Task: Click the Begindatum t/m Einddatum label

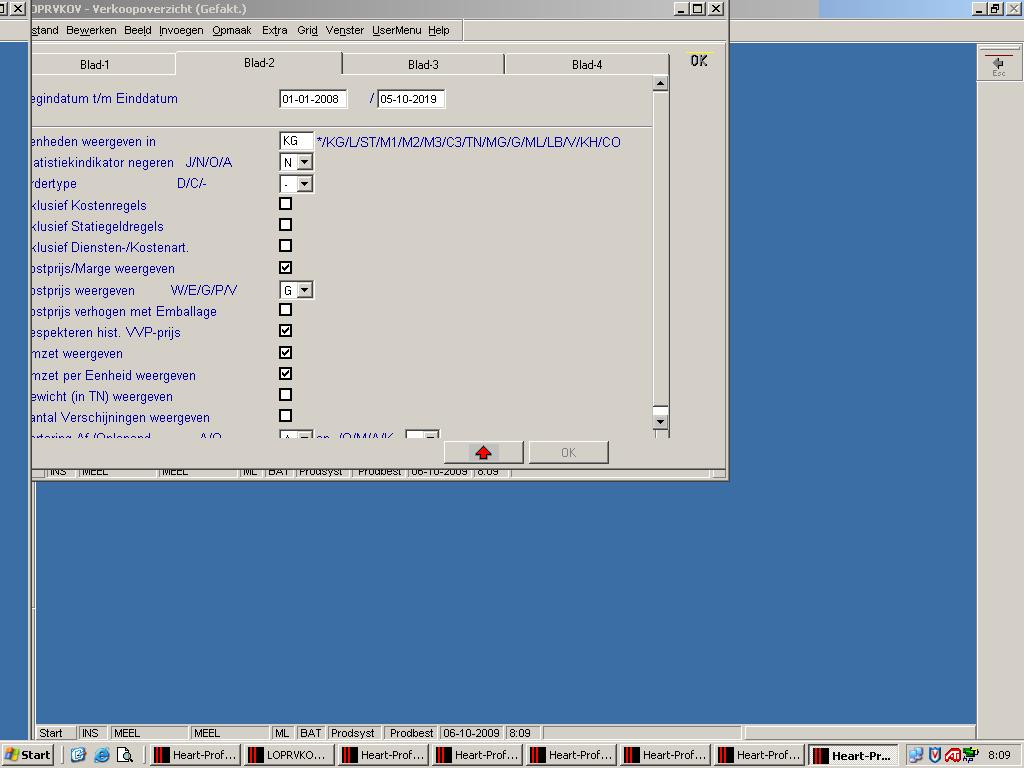Action: click(x=104, y=99)
